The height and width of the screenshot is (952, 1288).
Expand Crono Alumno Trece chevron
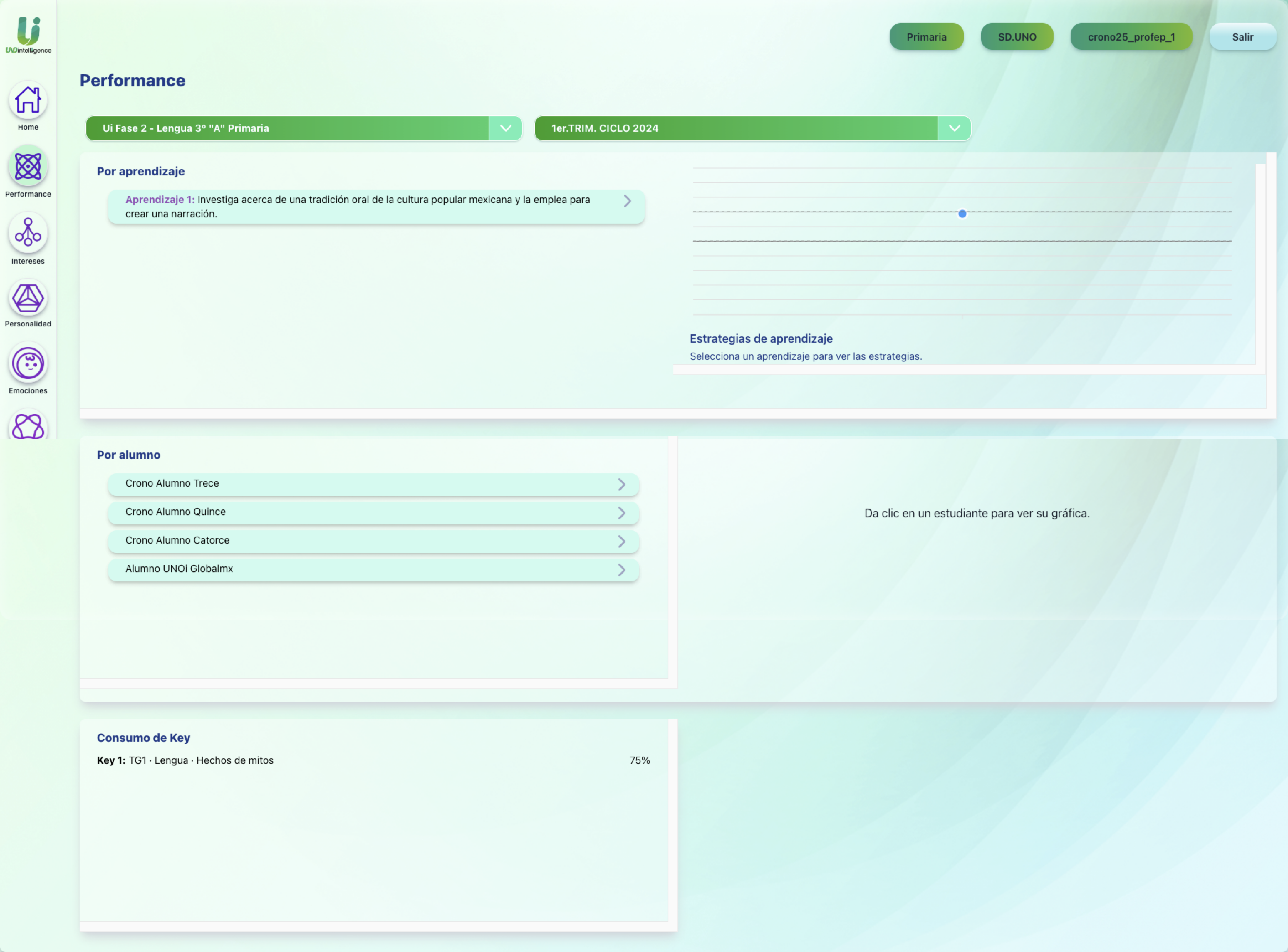[x=621, y=485]
